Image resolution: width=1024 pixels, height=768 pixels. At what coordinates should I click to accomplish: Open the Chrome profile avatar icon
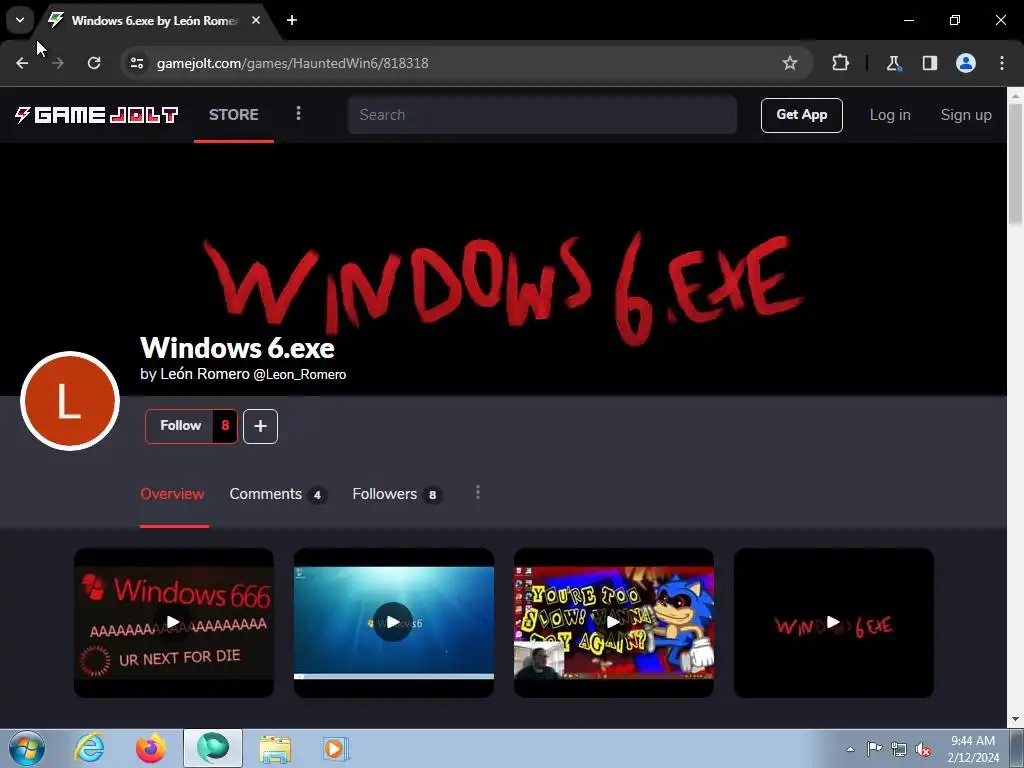pyautogui.click(x=966, y=63)
